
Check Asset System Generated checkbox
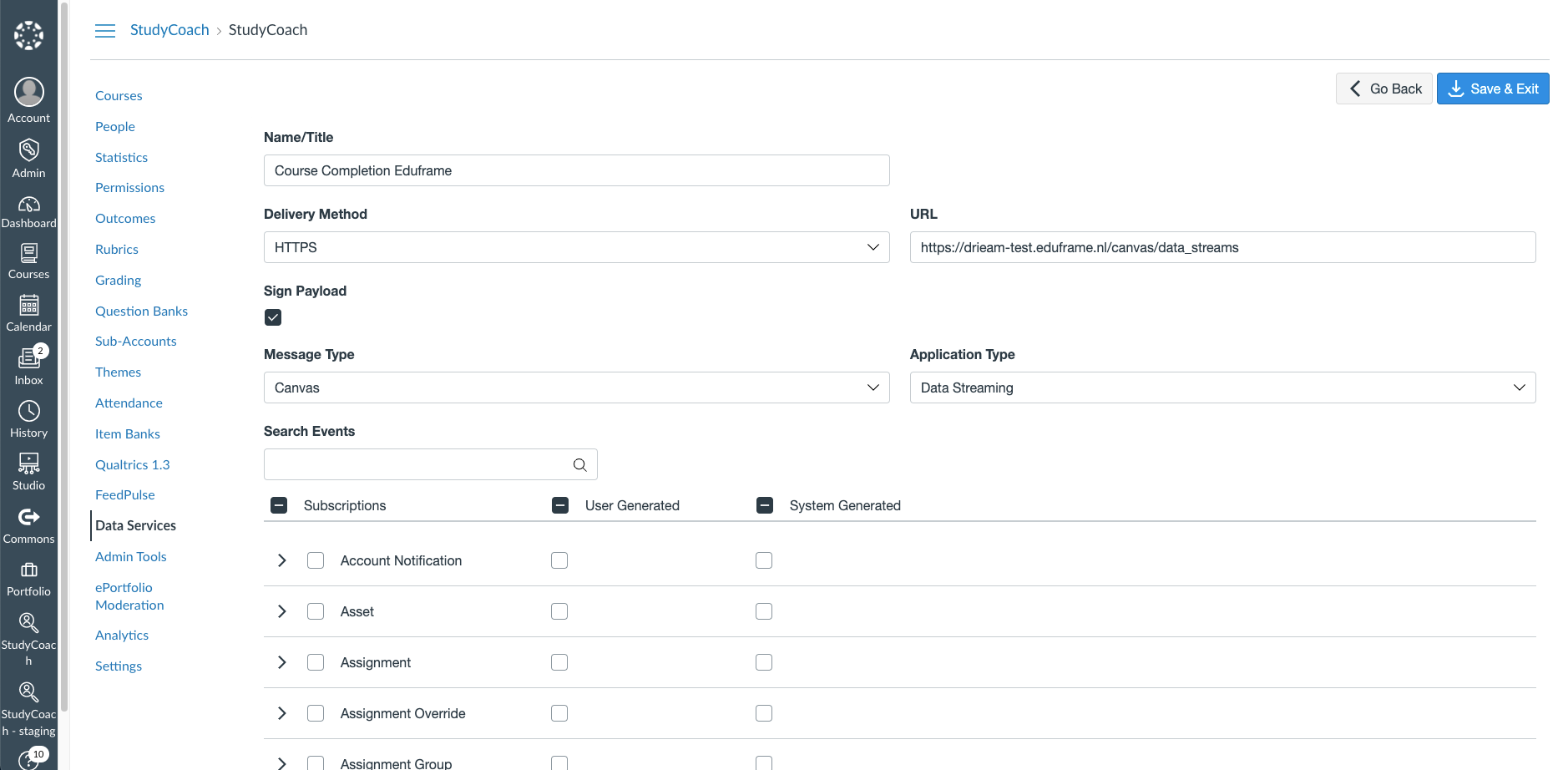click(764, 611)
